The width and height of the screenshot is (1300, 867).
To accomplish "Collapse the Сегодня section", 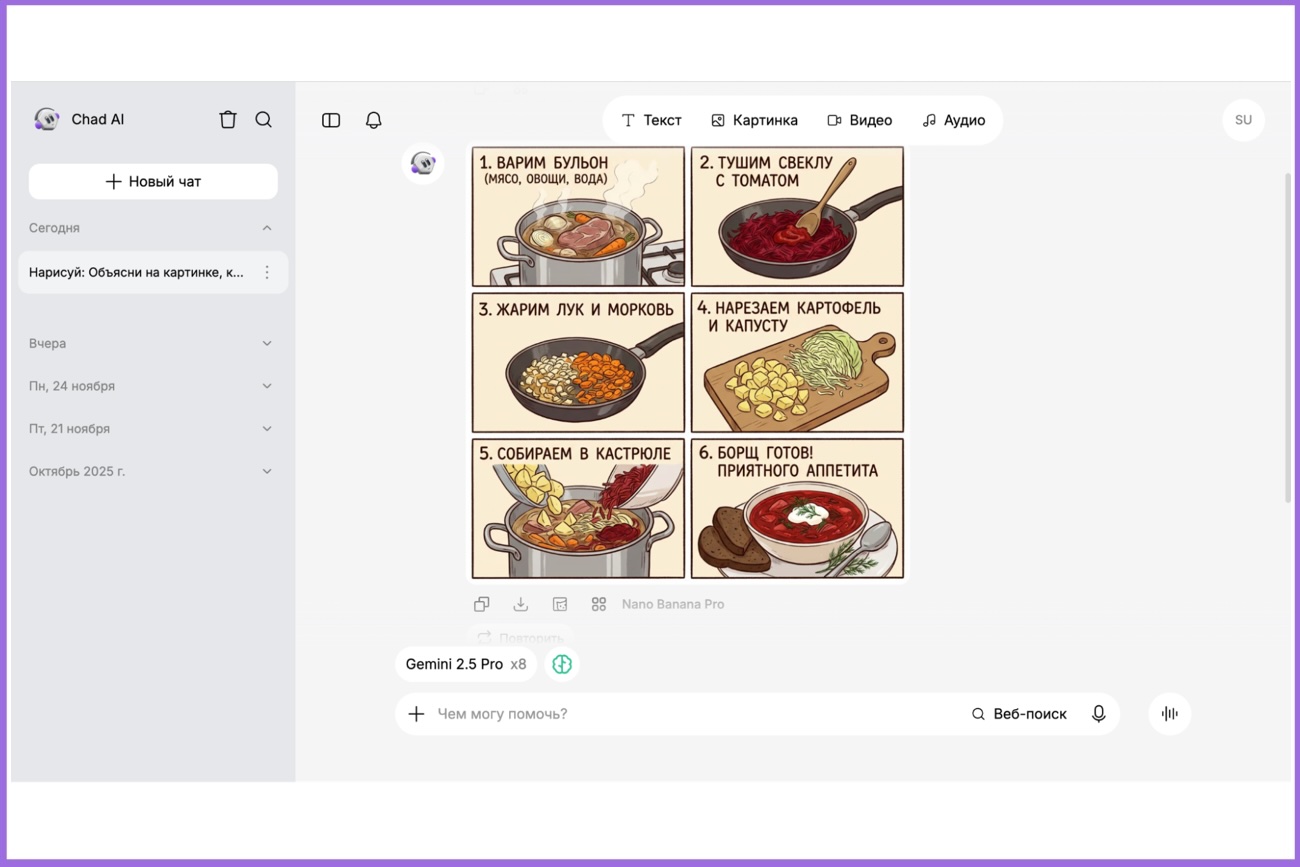I will tap(267, 228).
